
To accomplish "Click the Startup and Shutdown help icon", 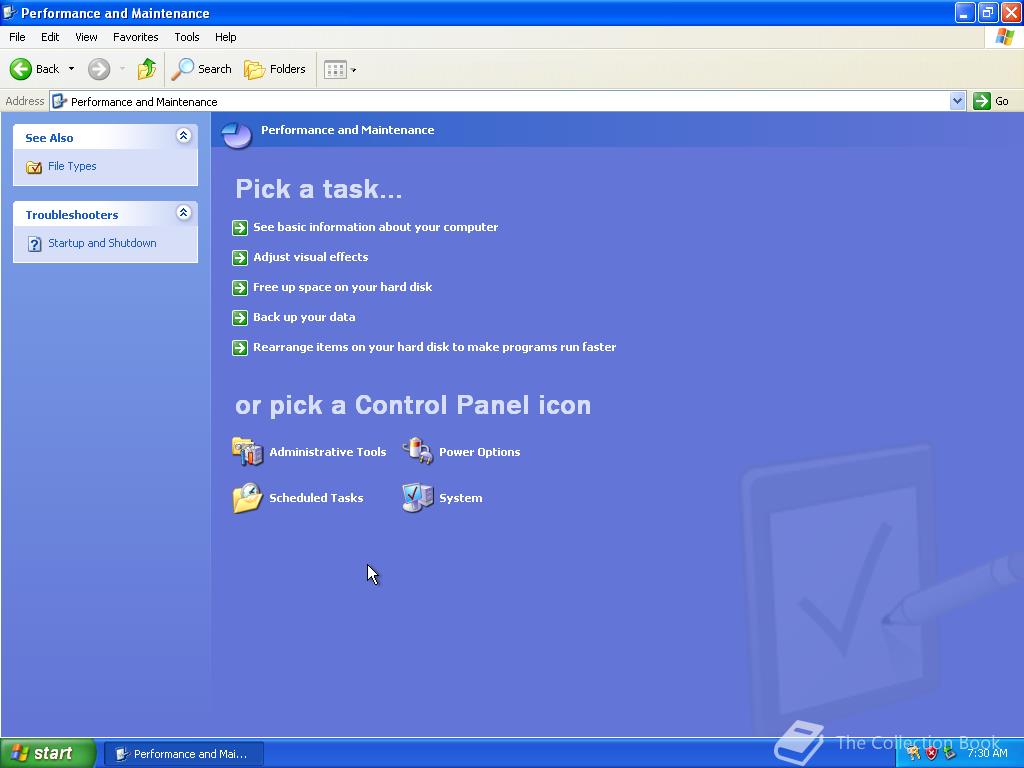I will point(35,244).
